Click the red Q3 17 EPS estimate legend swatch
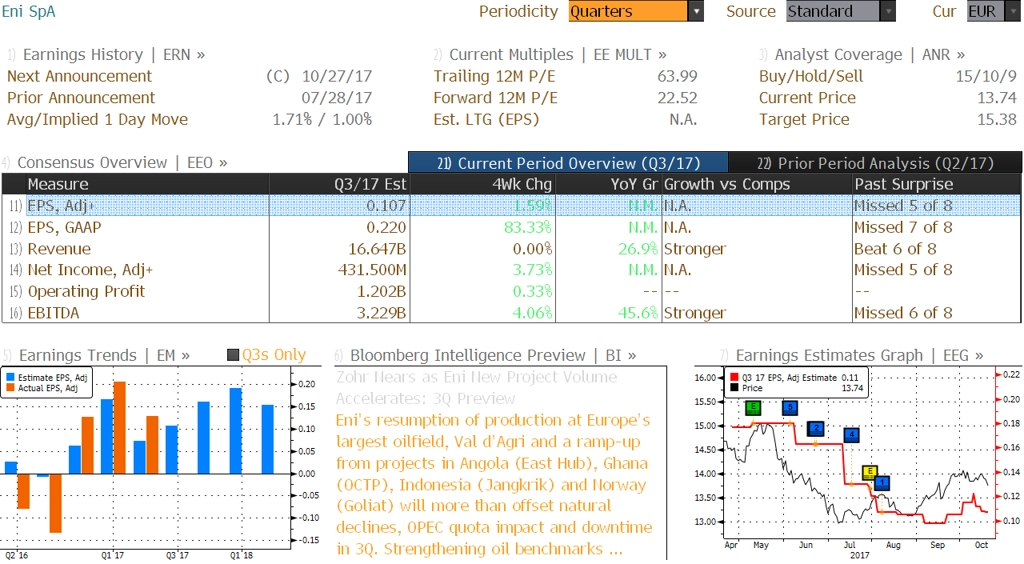 pyautogui.click(x=735, y=377)
